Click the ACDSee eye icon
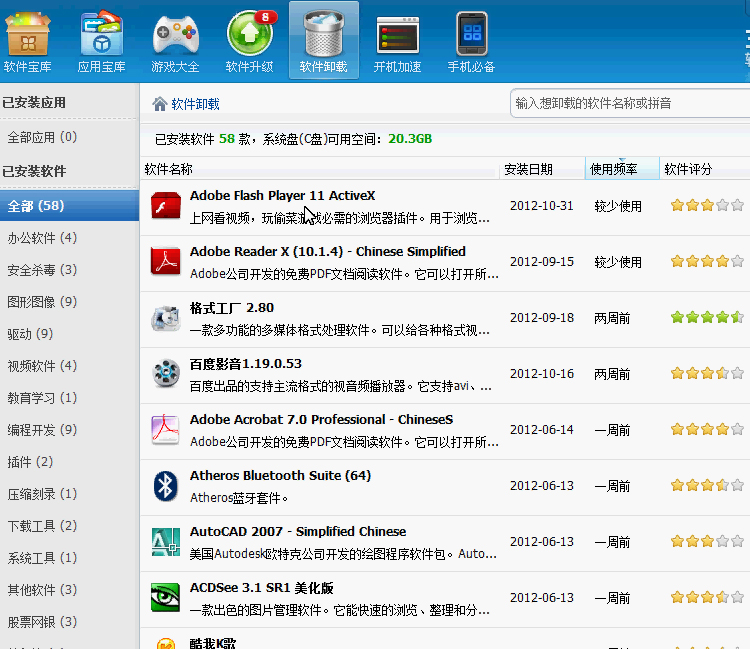This screenshot has height=649, width=750. (x=165, y=598)
